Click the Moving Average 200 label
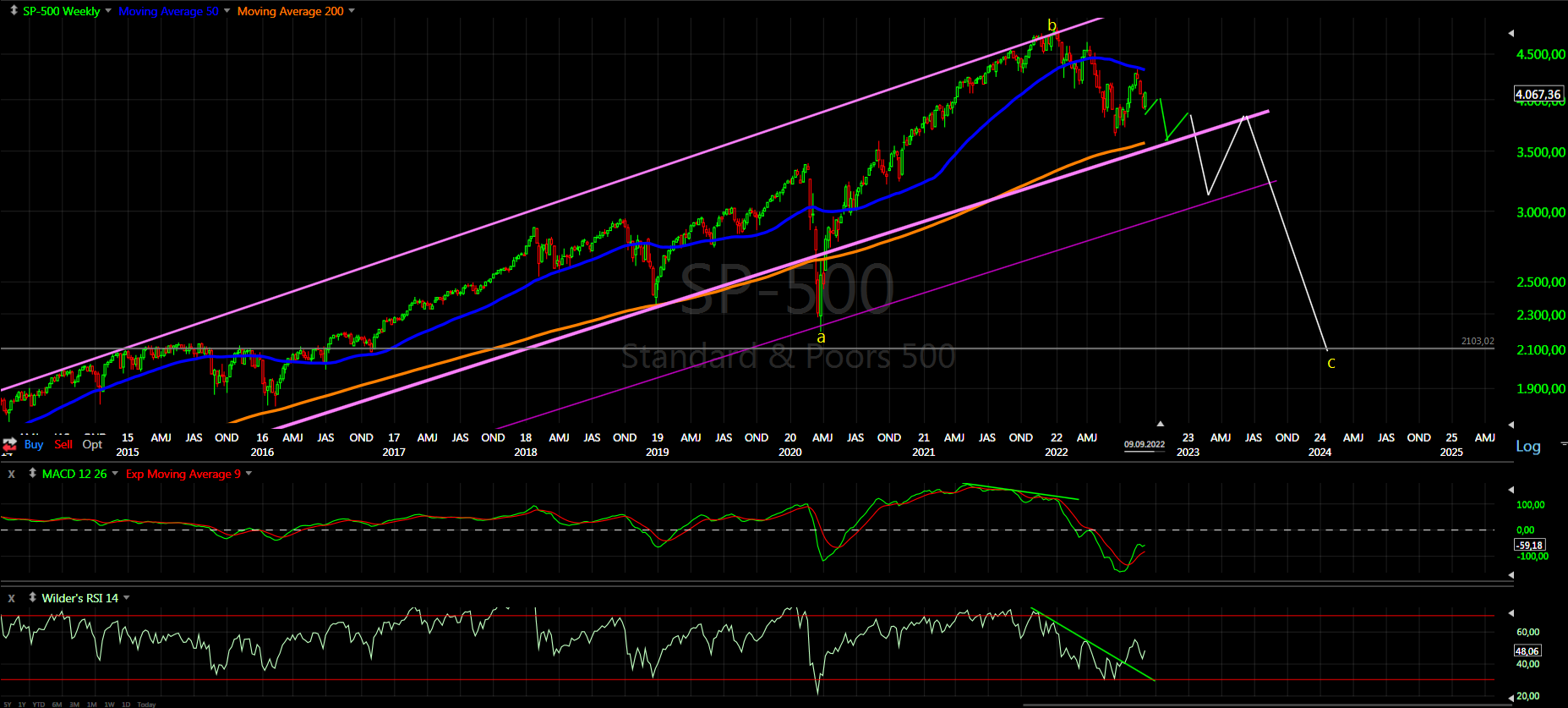 [x=290, y=11]
